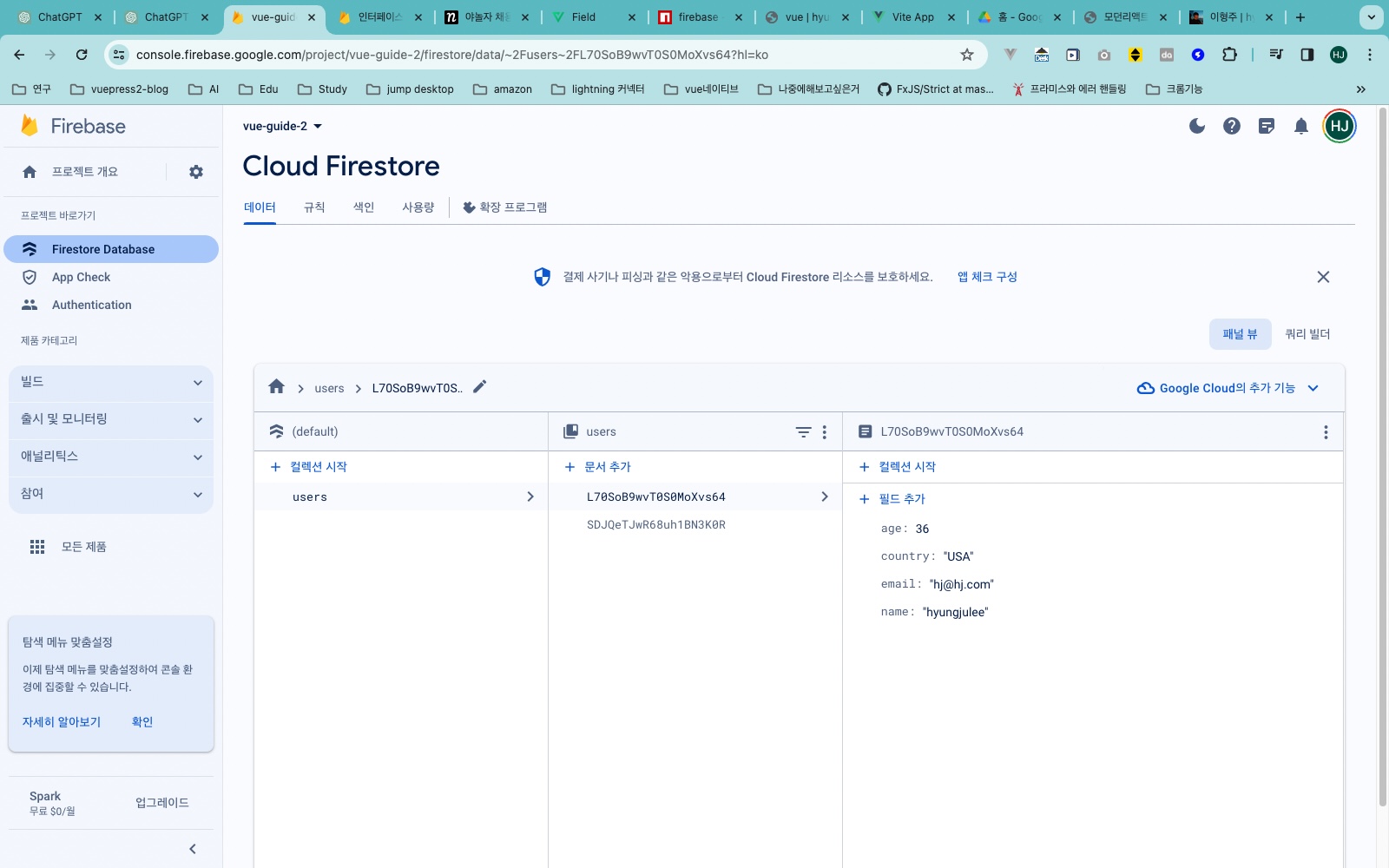
Task: Toggle dark mode moon icon
Action: pos(1197,126)
